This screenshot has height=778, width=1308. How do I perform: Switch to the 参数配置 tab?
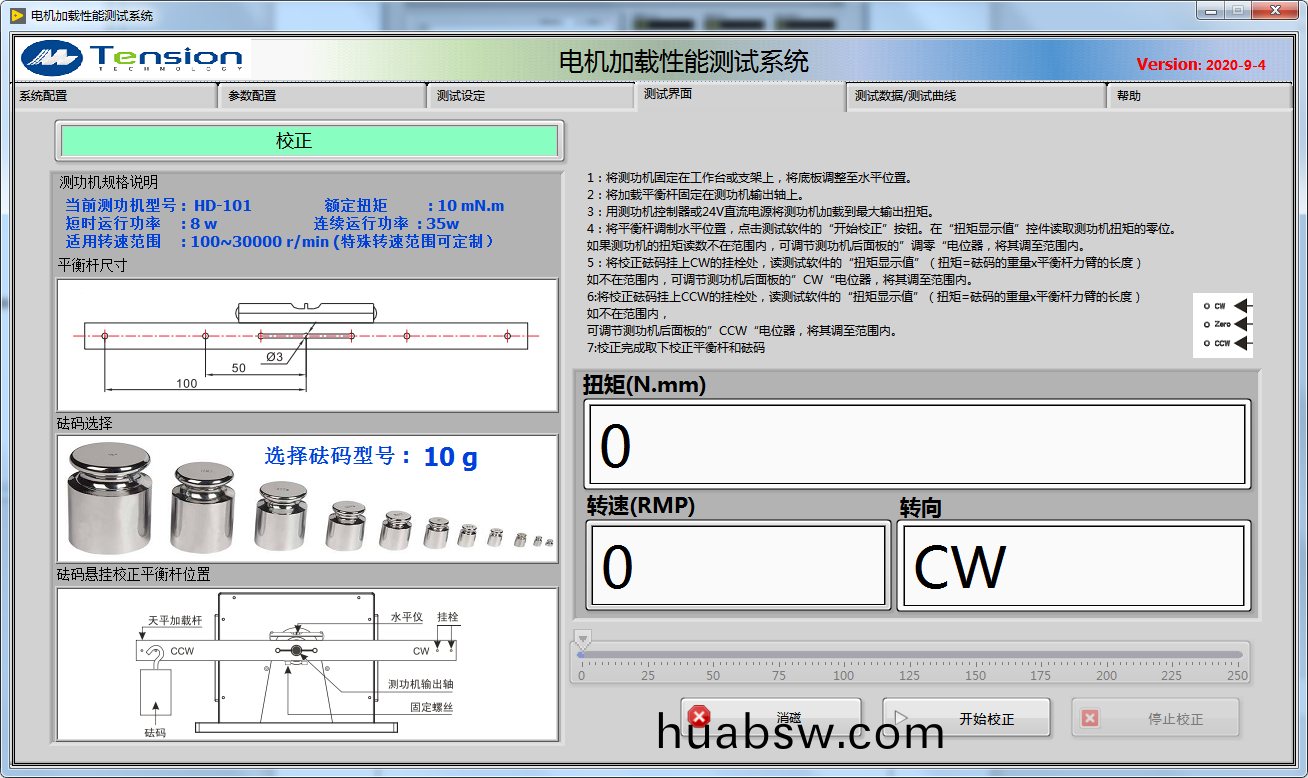pos(322,96)
